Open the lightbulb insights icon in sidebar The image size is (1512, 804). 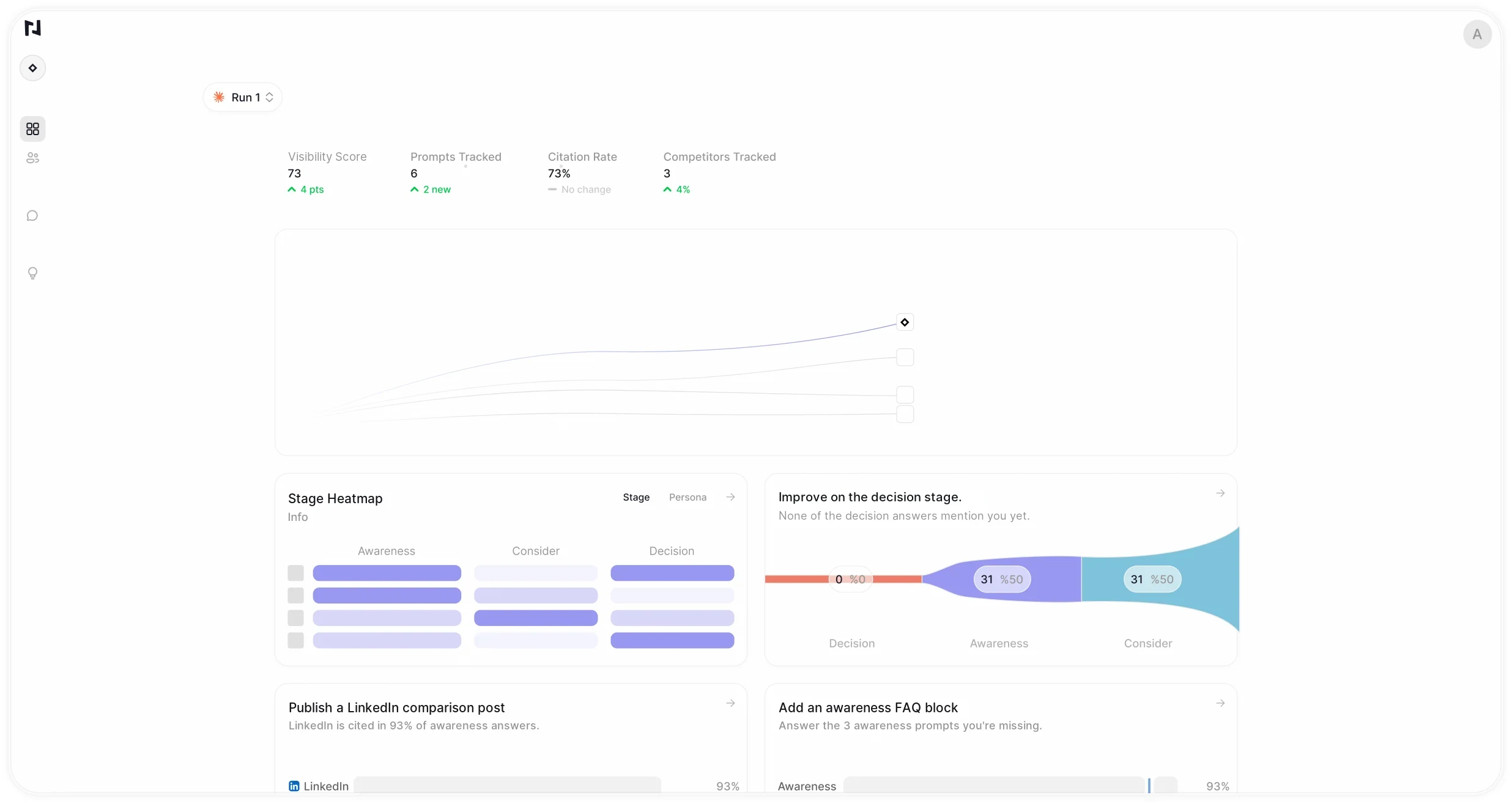point(33,273)
